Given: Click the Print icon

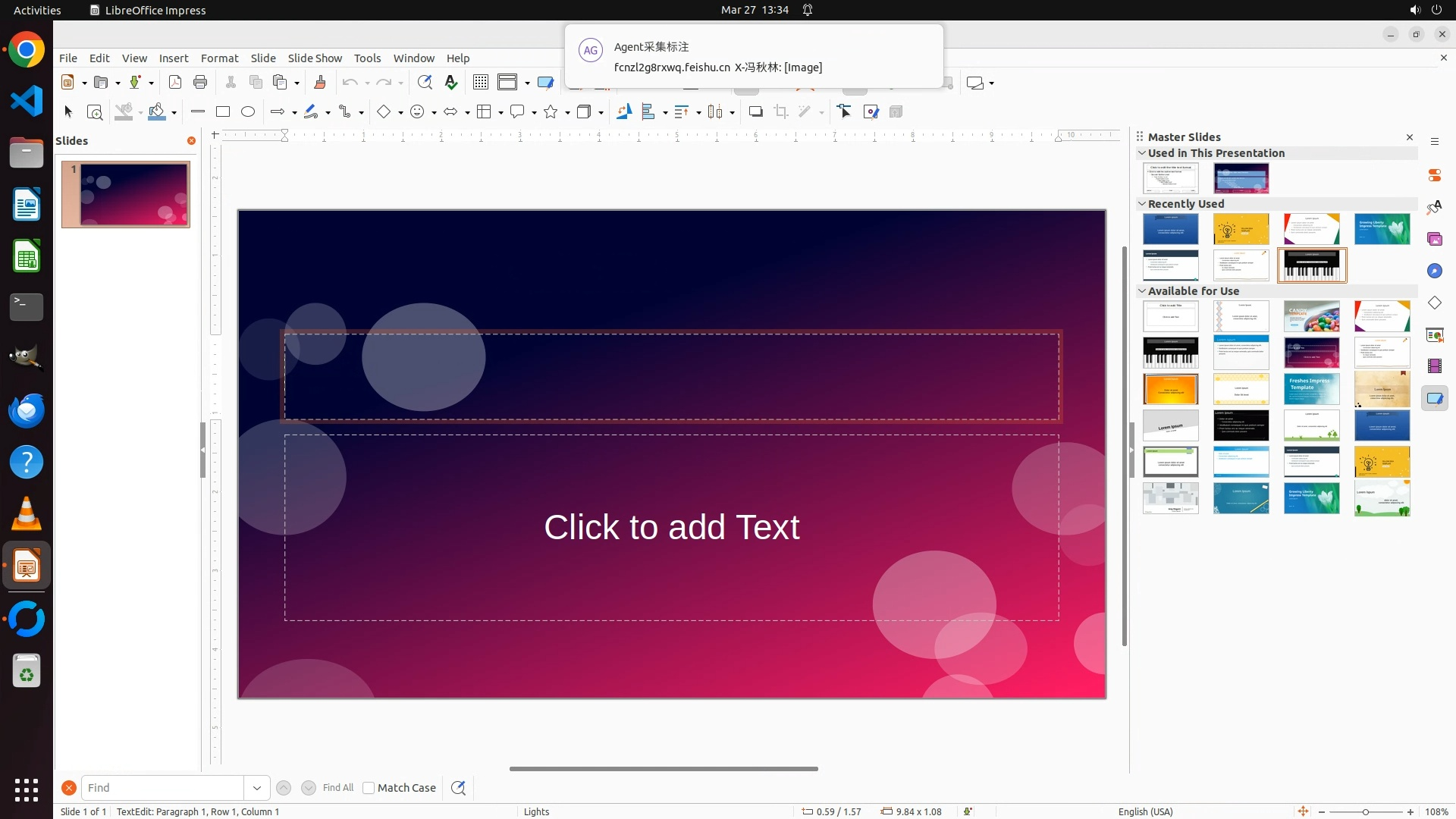Looking at the screenshot, I should click(200, 83).
